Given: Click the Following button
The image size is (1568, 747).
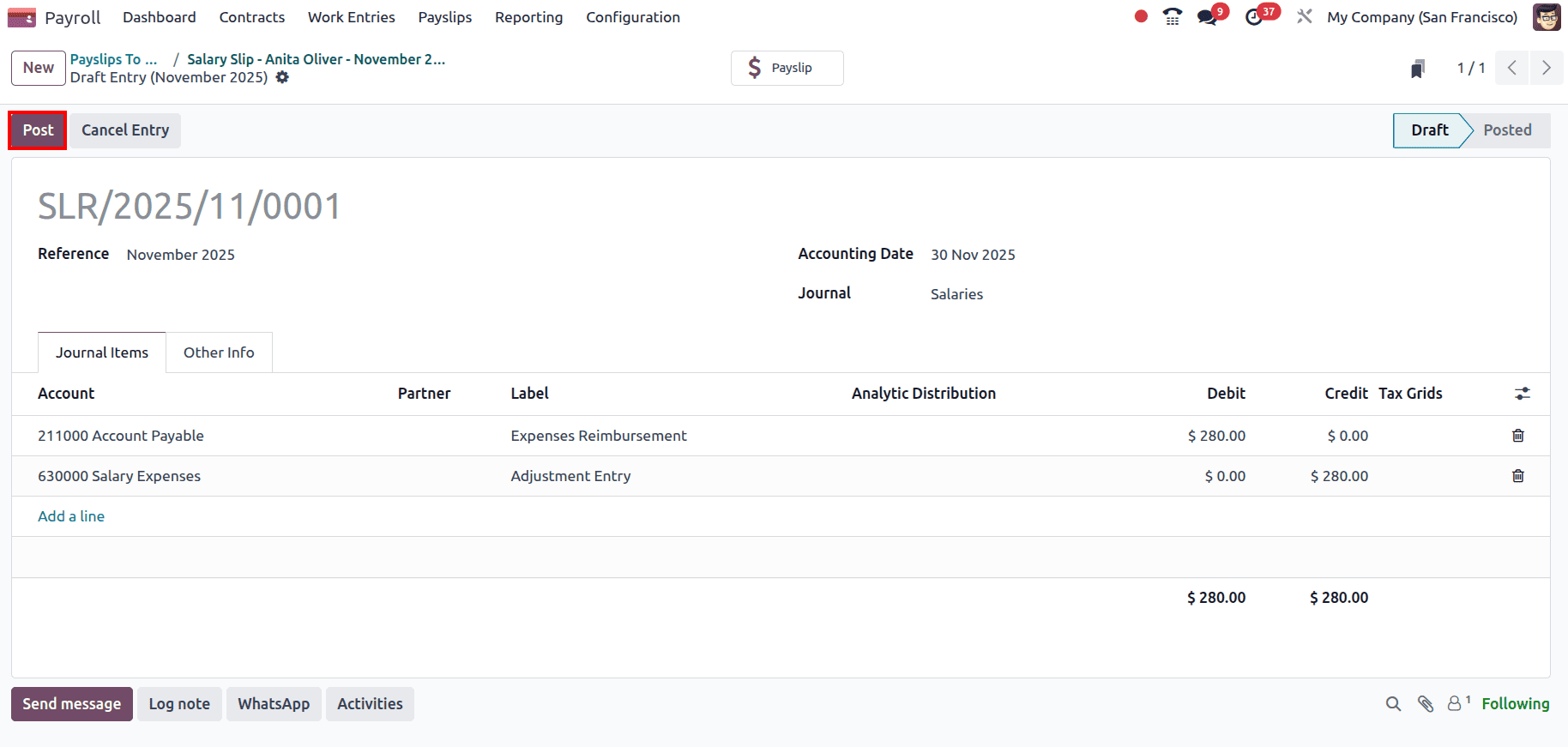Looking at the screenshot, I should 1516,704.
